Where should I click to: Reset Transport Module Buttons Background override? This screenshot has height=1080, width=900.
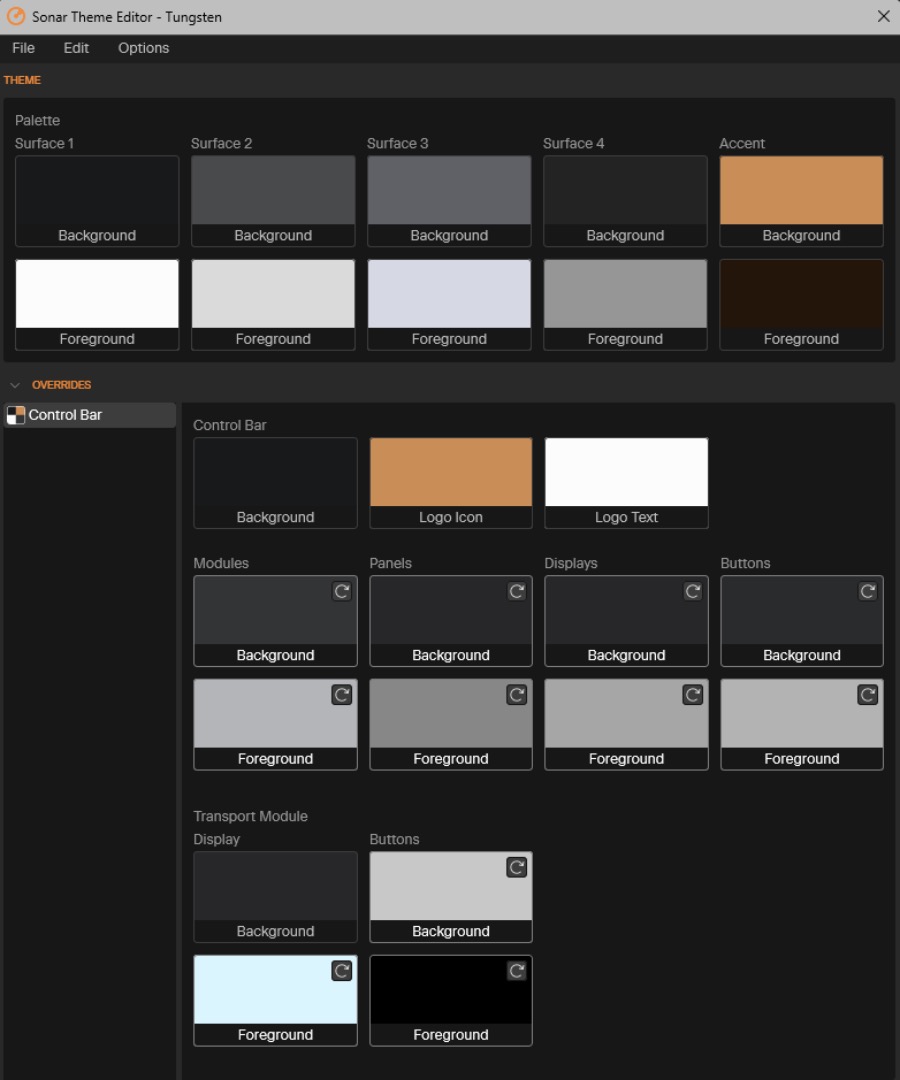(516, 867)
